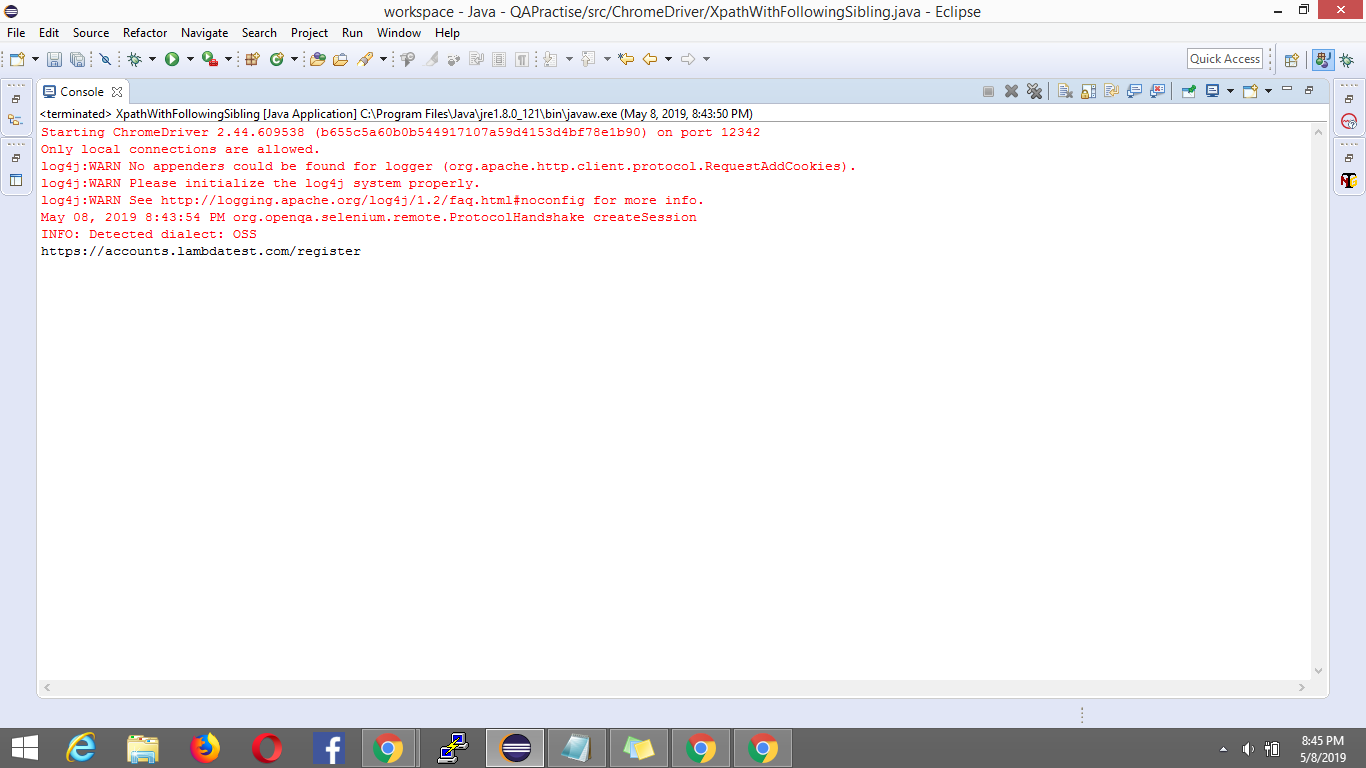This screenshot has width=1366, height=768.
Task: Toggle Show Console When Standard Error Changes
Action: point(1156,90)
